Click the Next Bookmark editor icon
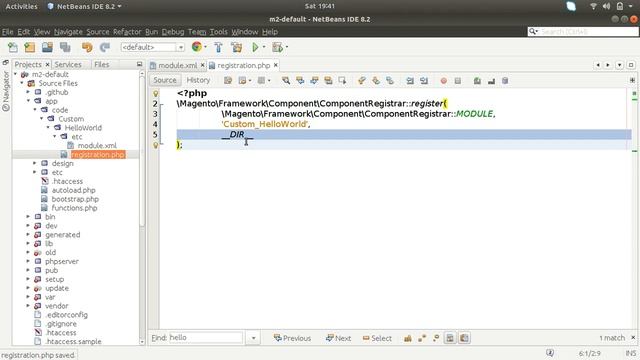 coord(376,80)
